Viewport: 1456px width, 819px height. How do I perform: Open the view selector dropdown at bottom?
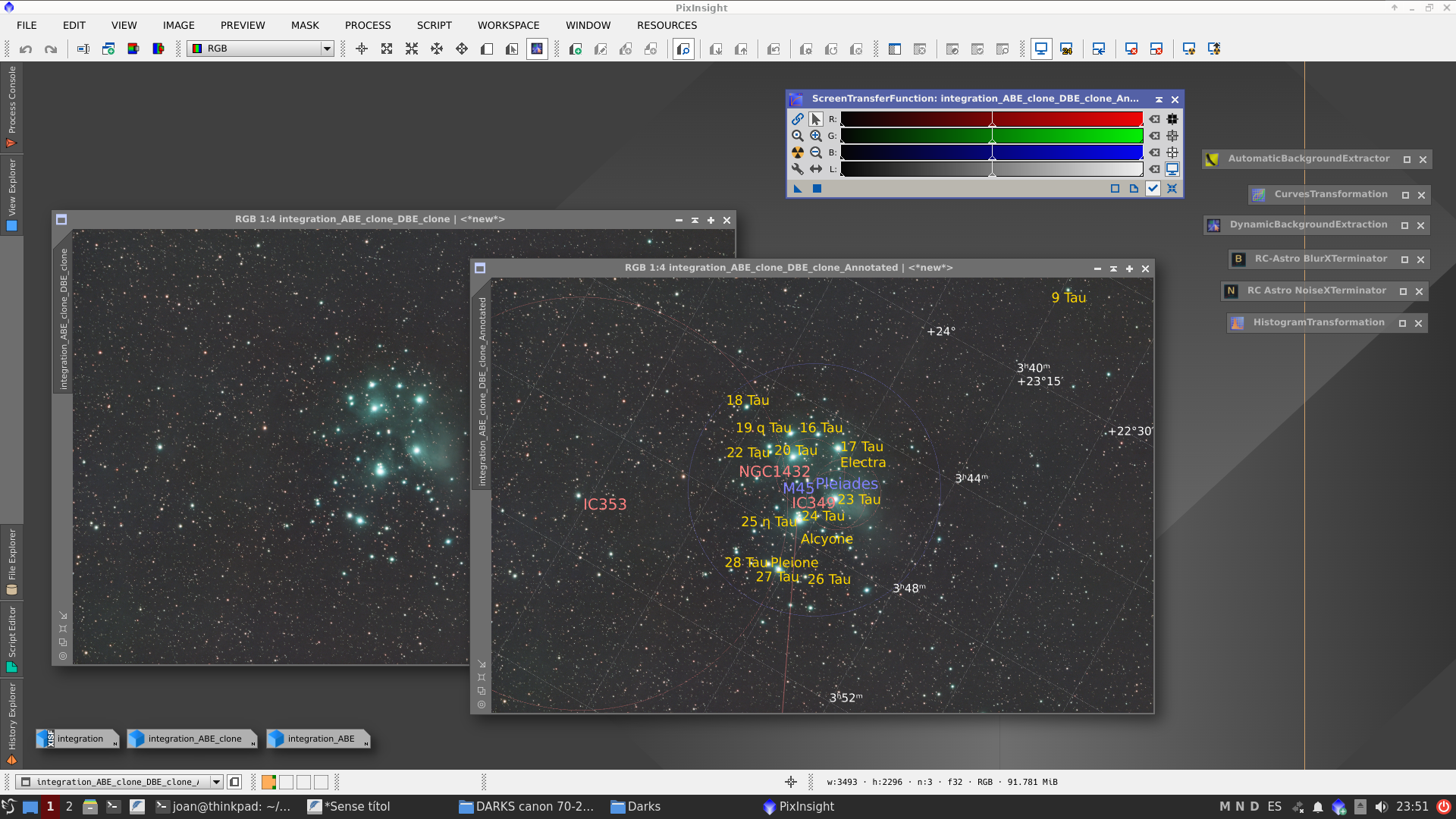tap(216, 782)
